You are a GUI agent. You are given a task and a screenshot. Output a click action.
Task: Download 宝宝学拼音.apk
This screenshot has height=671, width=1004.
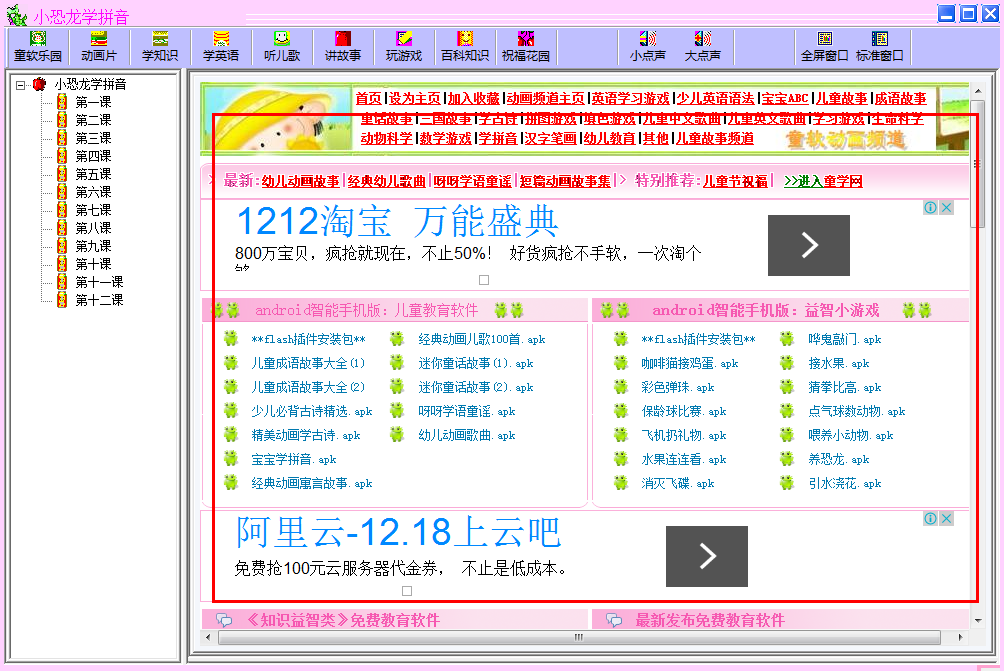(x=293, y=459)
